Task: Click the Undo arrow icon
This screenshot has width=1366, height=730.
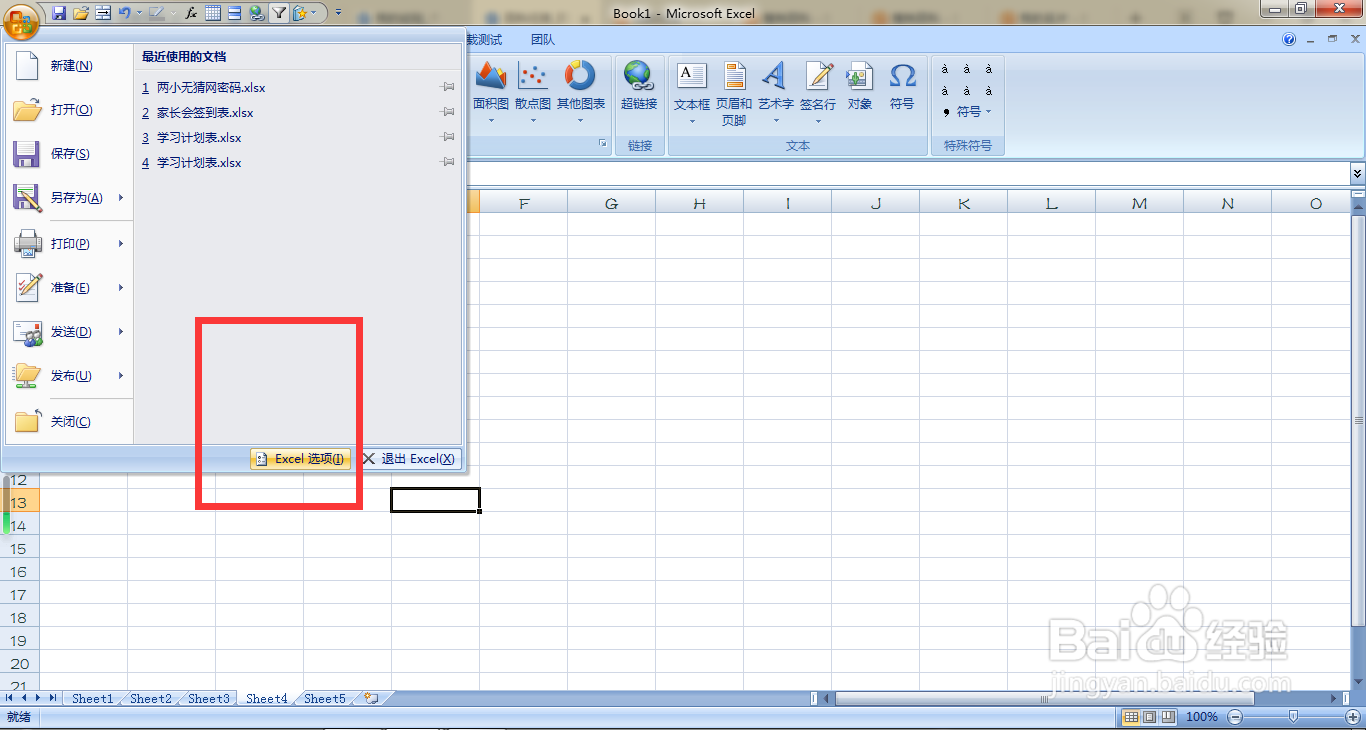Action: 124,13
